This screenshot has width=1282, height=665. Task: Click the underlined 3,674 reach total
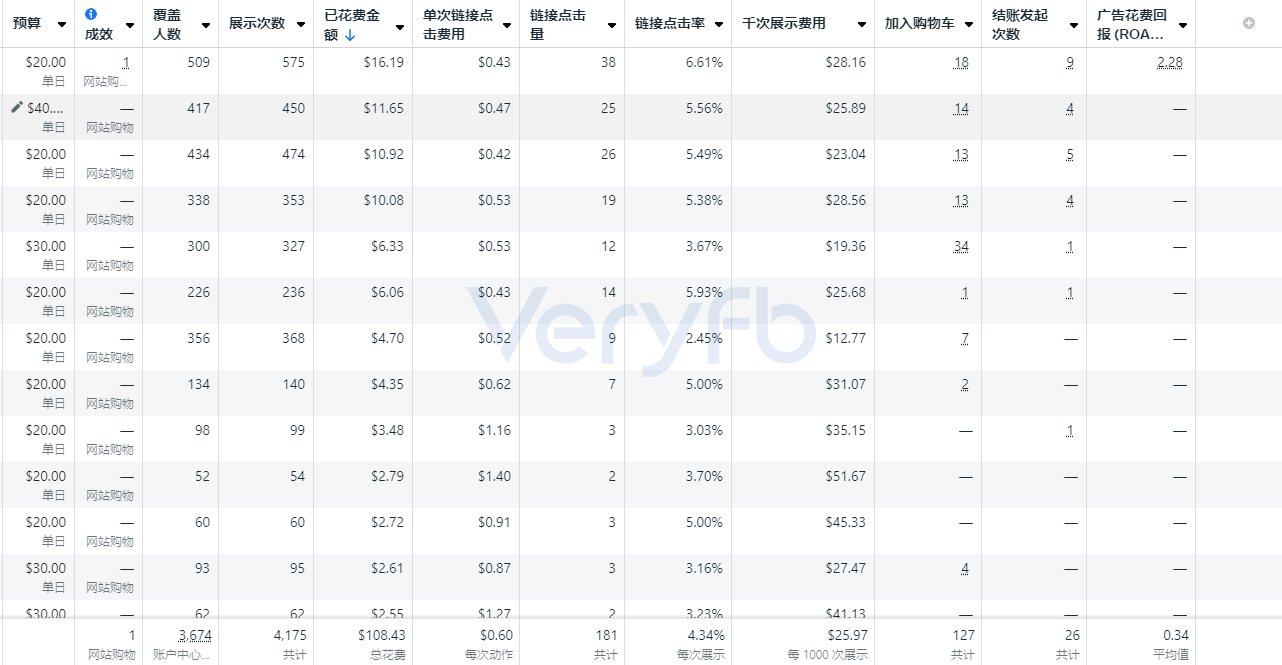click(x=194, y=635)
